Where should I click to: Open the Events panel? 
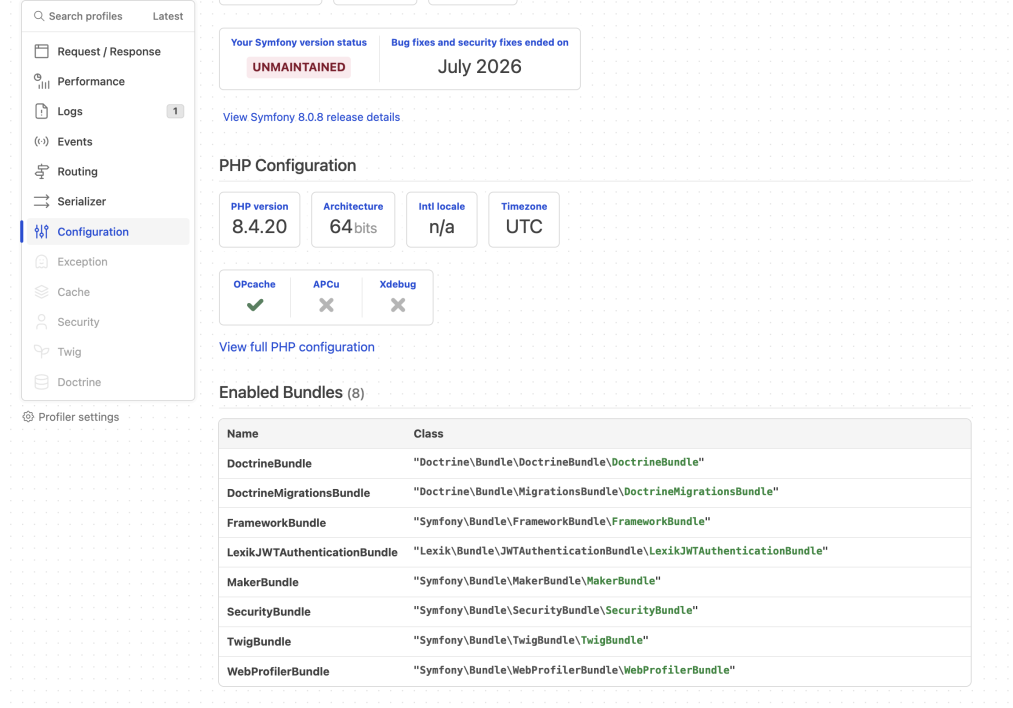click(108, 141)
